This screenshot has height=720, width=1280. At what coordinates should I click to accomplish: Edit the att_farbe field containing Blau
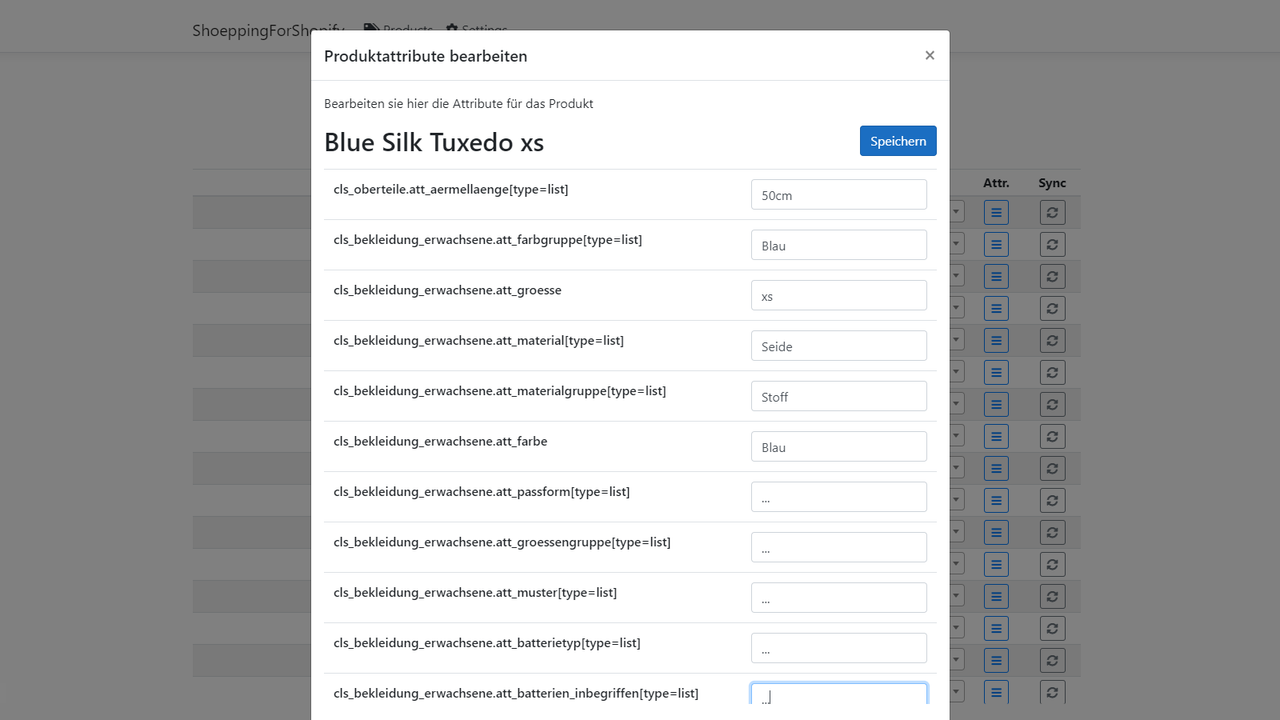(839, 447)
